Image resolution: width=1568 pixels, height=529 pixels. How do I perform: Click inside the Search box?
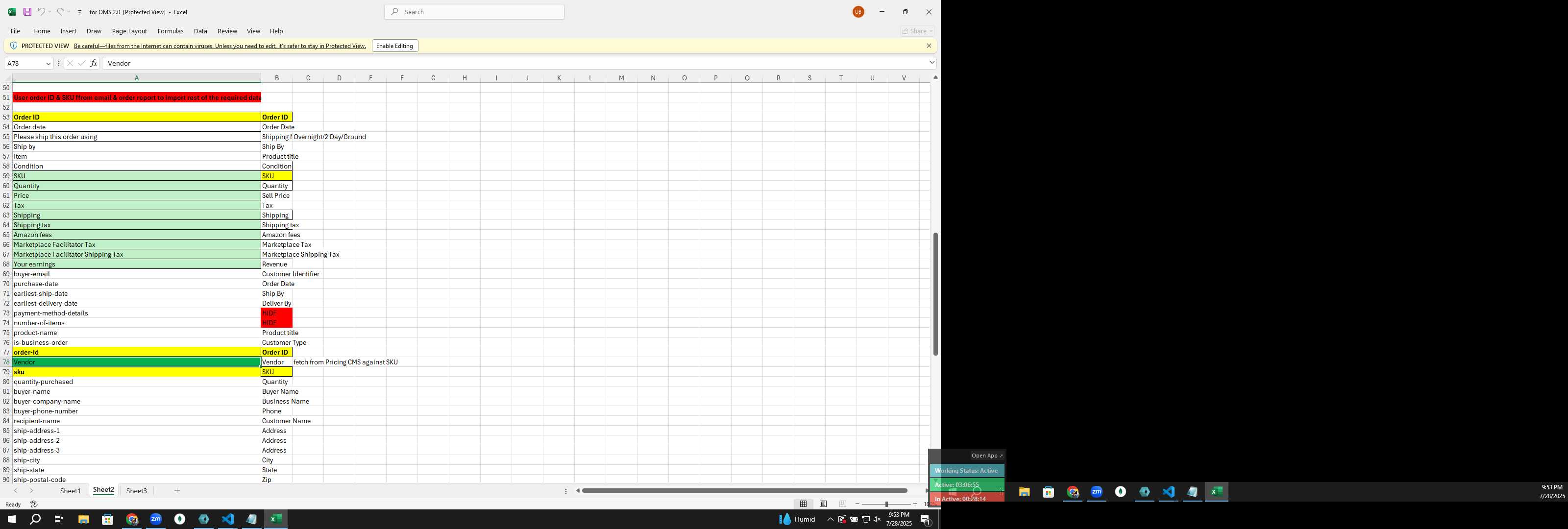coord(474,12)
